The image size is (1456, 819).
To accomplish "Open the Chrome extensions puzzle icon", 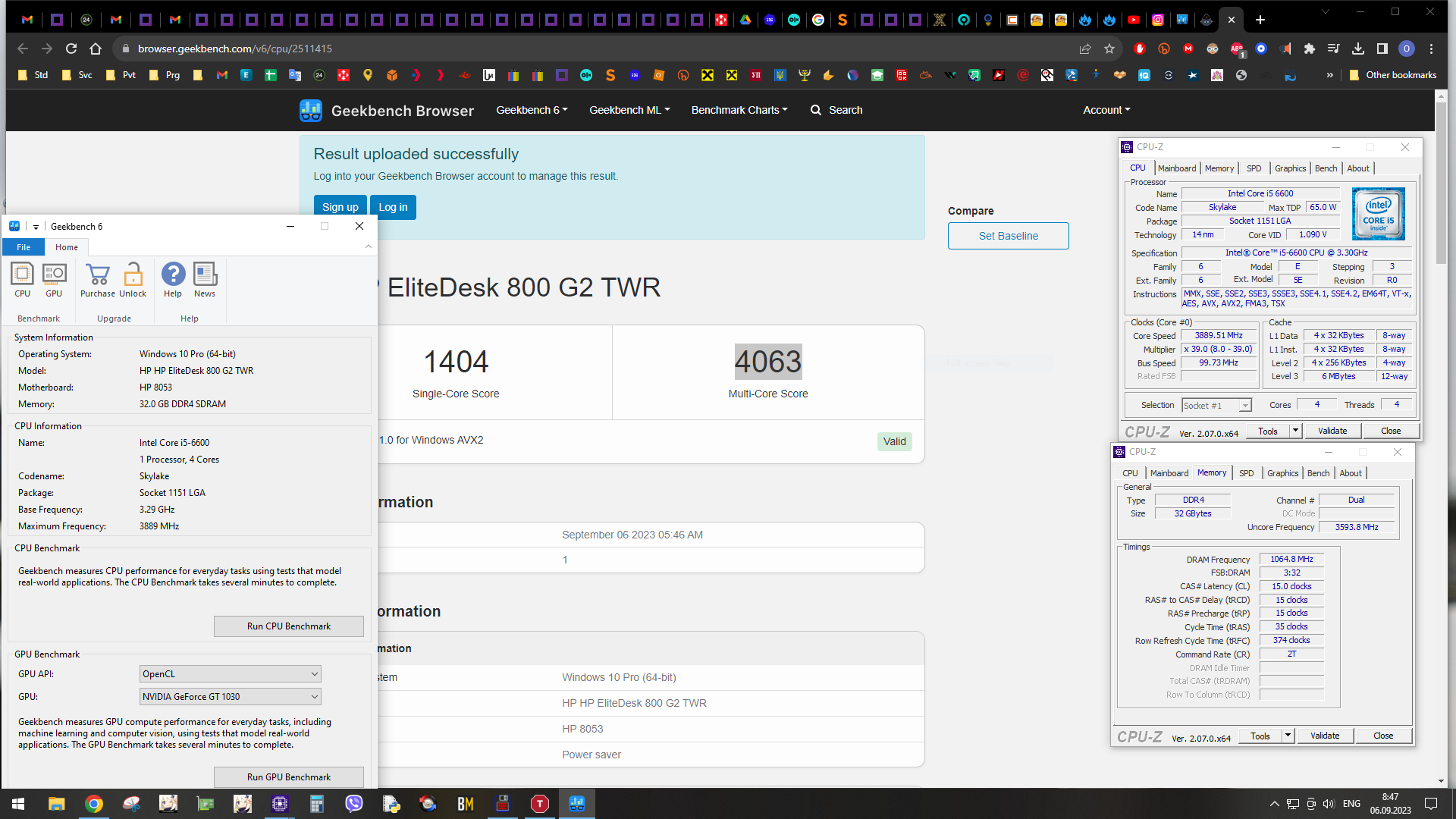I will click(x=1310, y=49).
